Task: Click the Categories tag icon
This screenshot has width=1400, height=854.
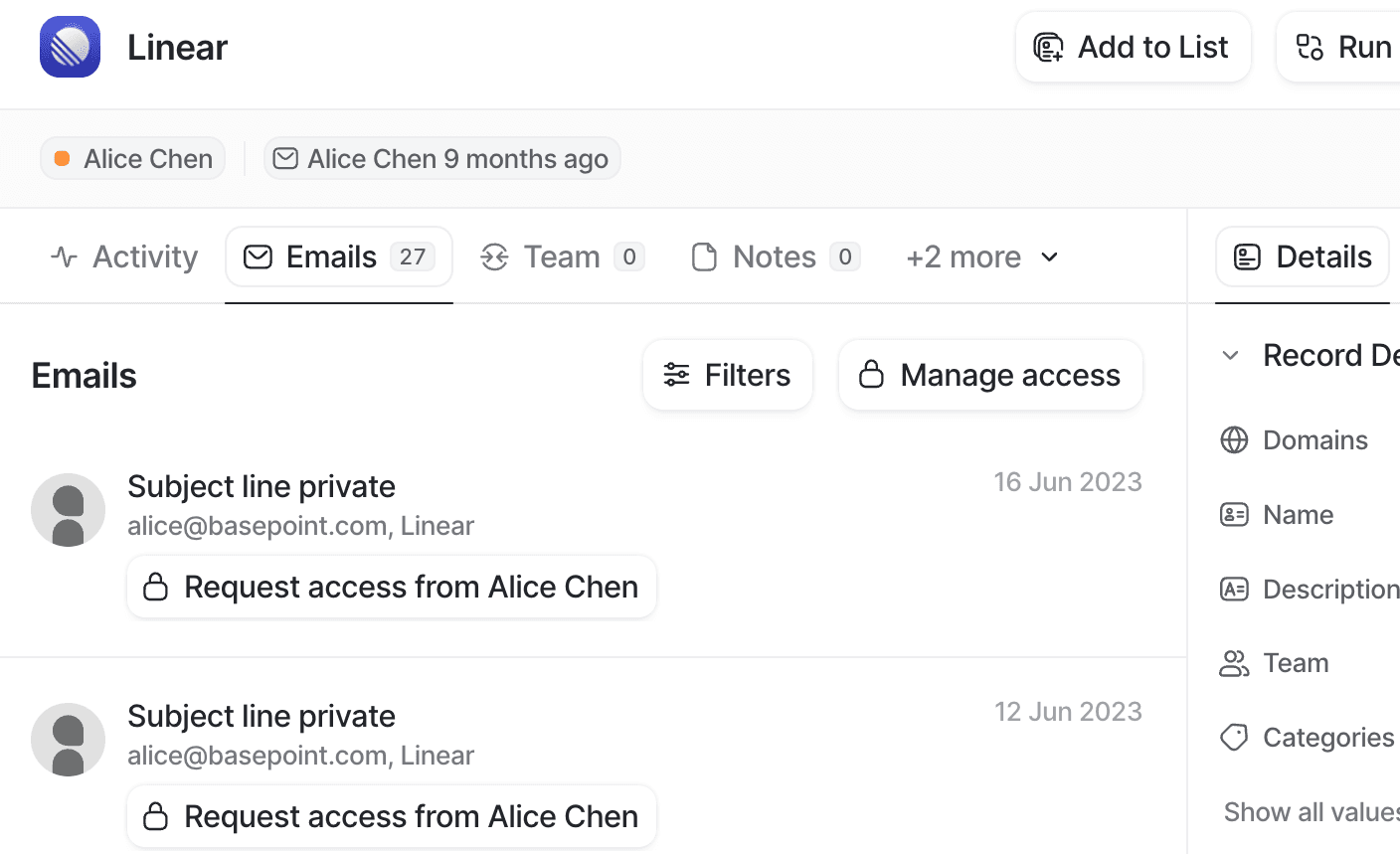Action: pyautogui.click(x=1234, y=738)
